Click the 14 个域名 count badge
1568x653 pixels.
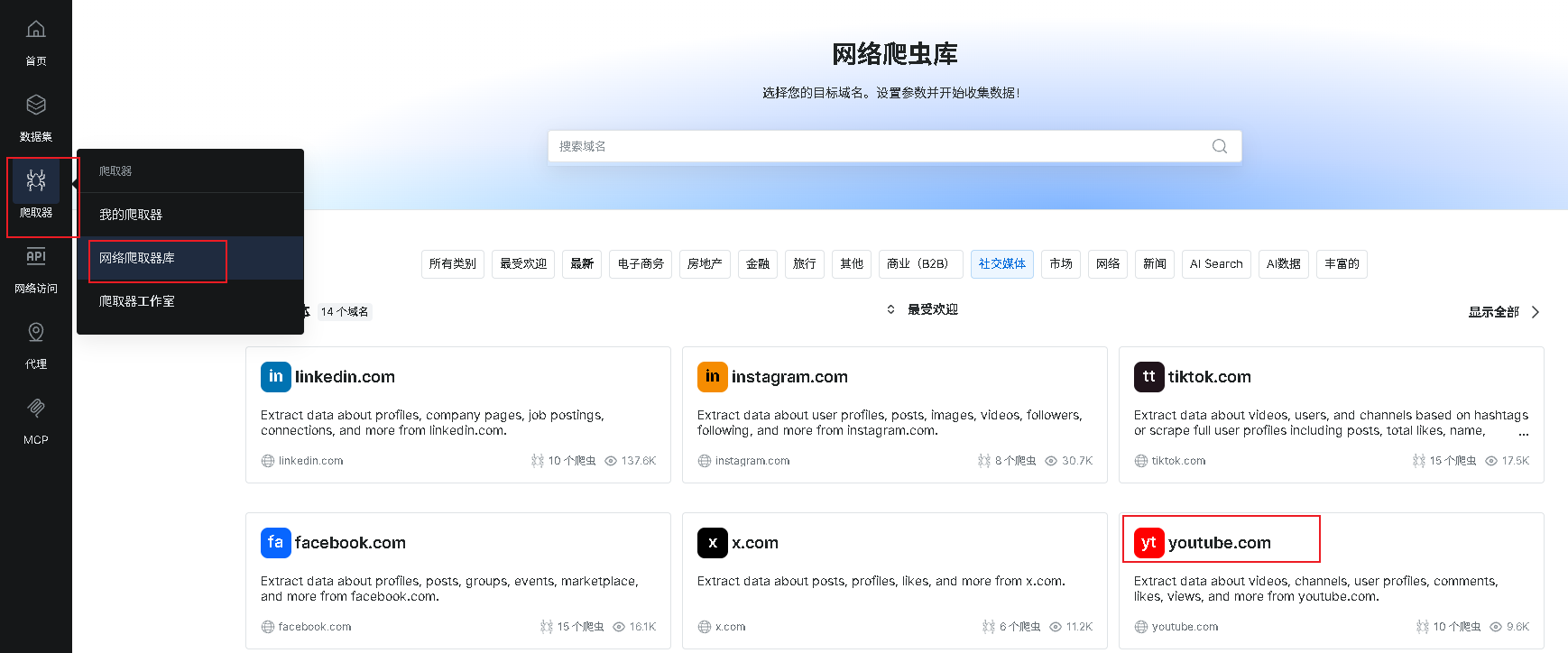click(345, 312)
